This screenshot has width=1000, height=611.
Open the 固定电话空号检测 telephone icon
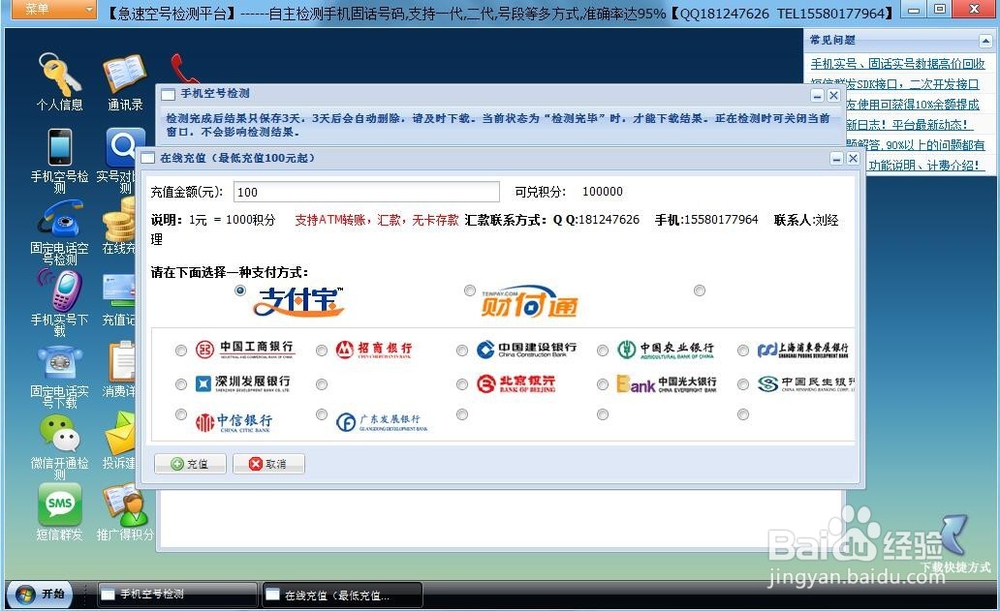[60, 218]
